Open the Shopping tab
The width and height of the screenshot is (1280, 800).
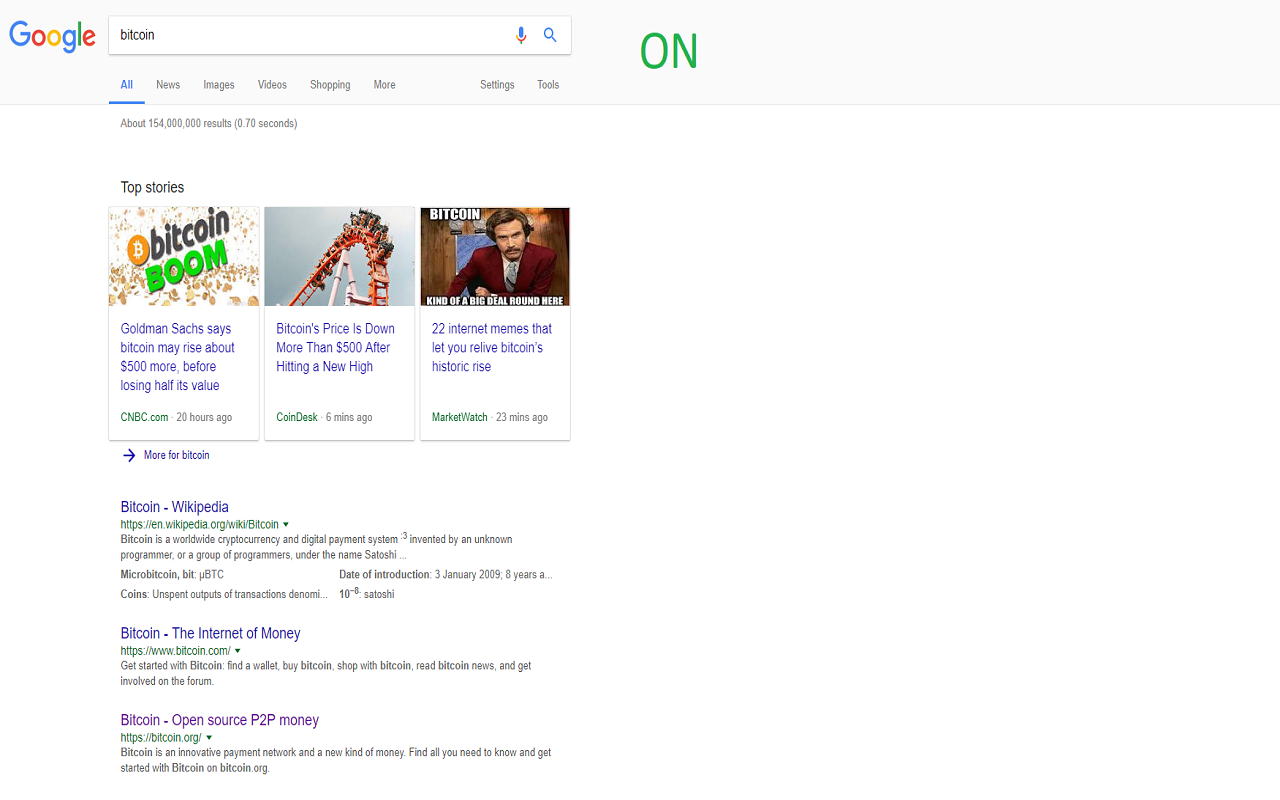click(330, 85)
